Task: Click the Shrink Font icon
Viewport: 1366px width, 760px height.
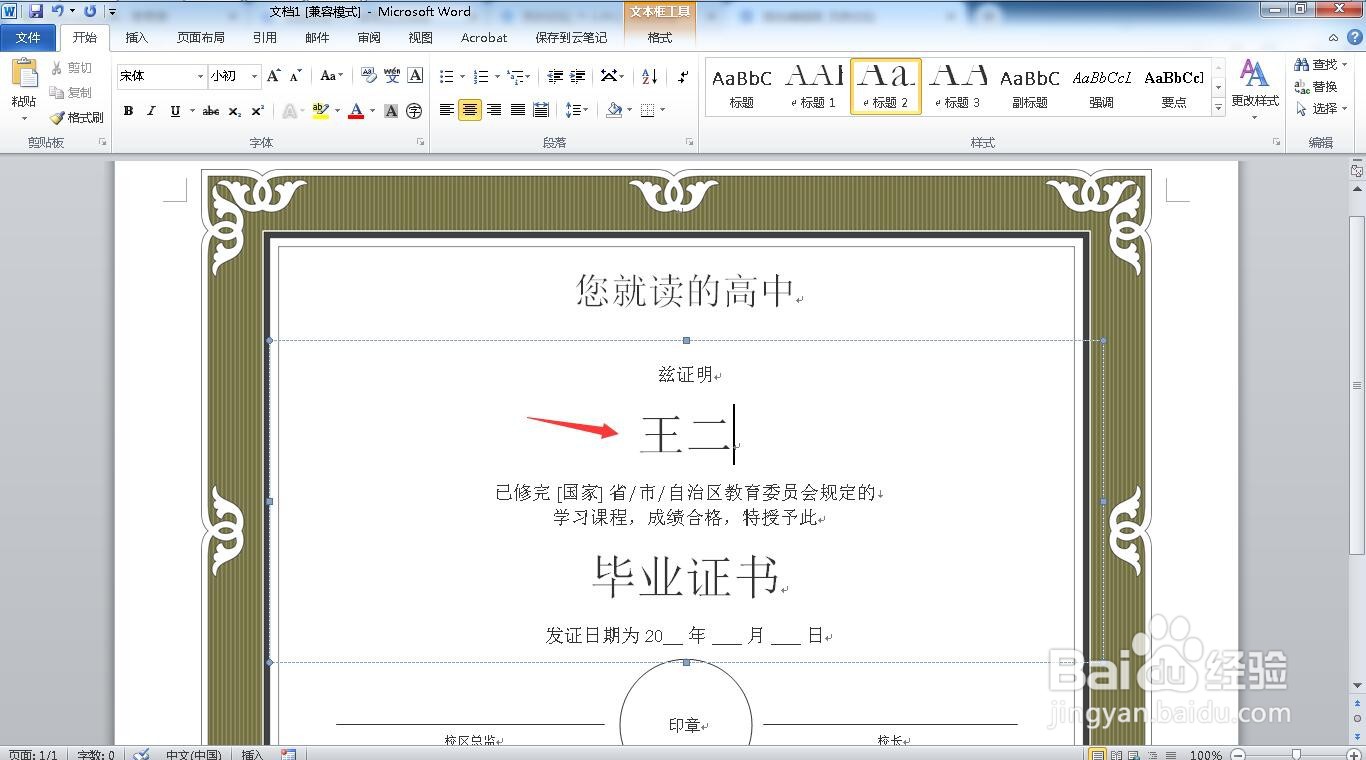Action: 296,76
